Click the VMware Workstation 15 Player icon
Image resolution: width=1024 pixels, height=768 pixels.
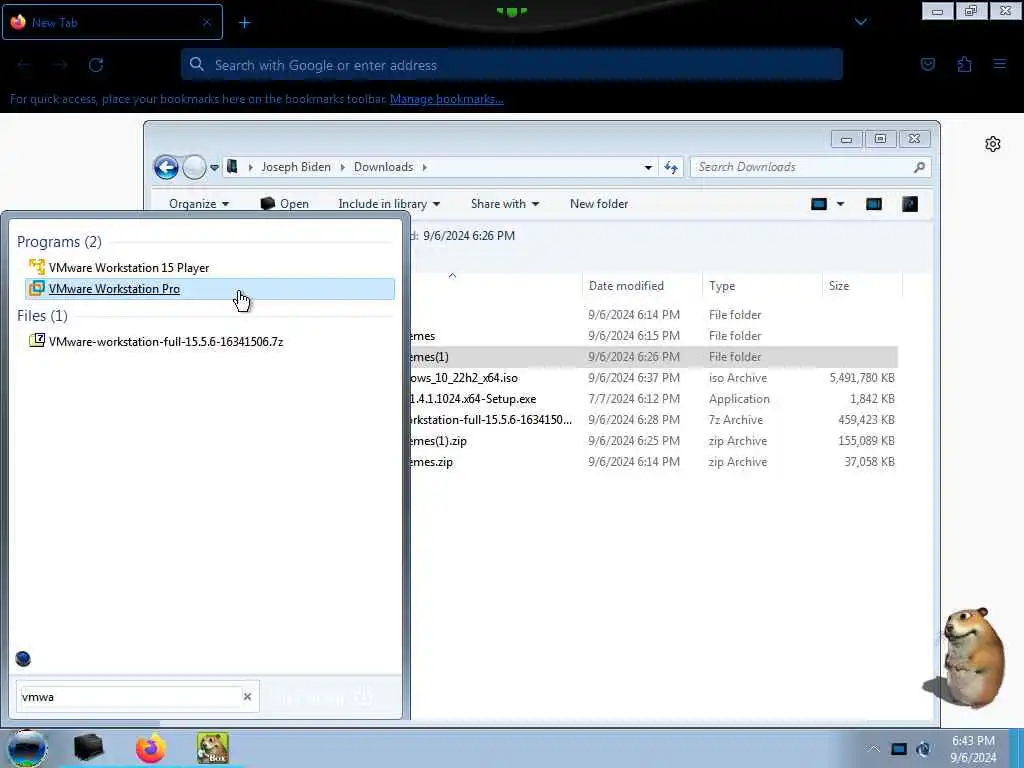click(x=37, y=267)
